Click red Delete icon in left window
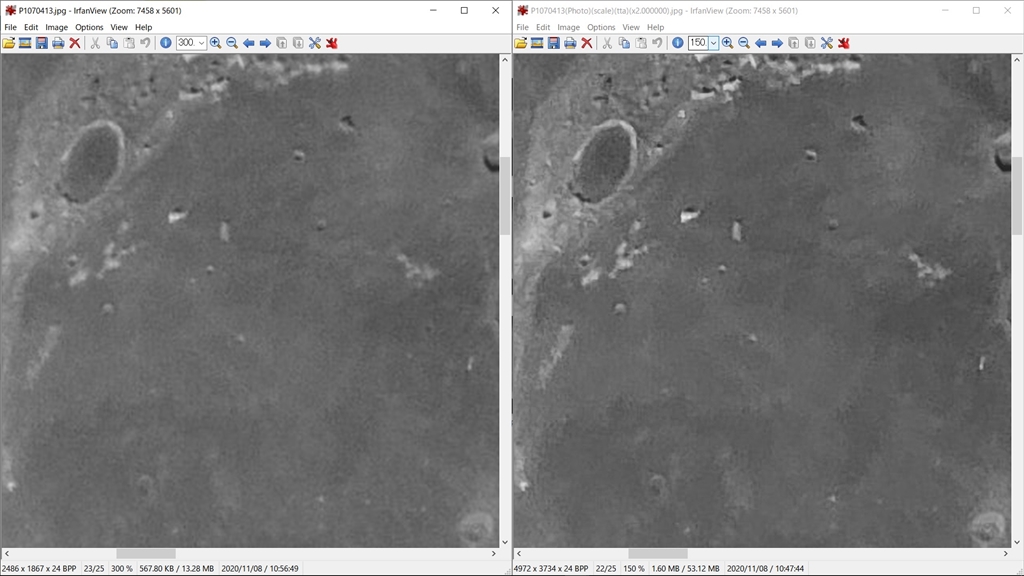Image resolution: width=1024 pixels, height=576 pixels. tap(75, 43)
